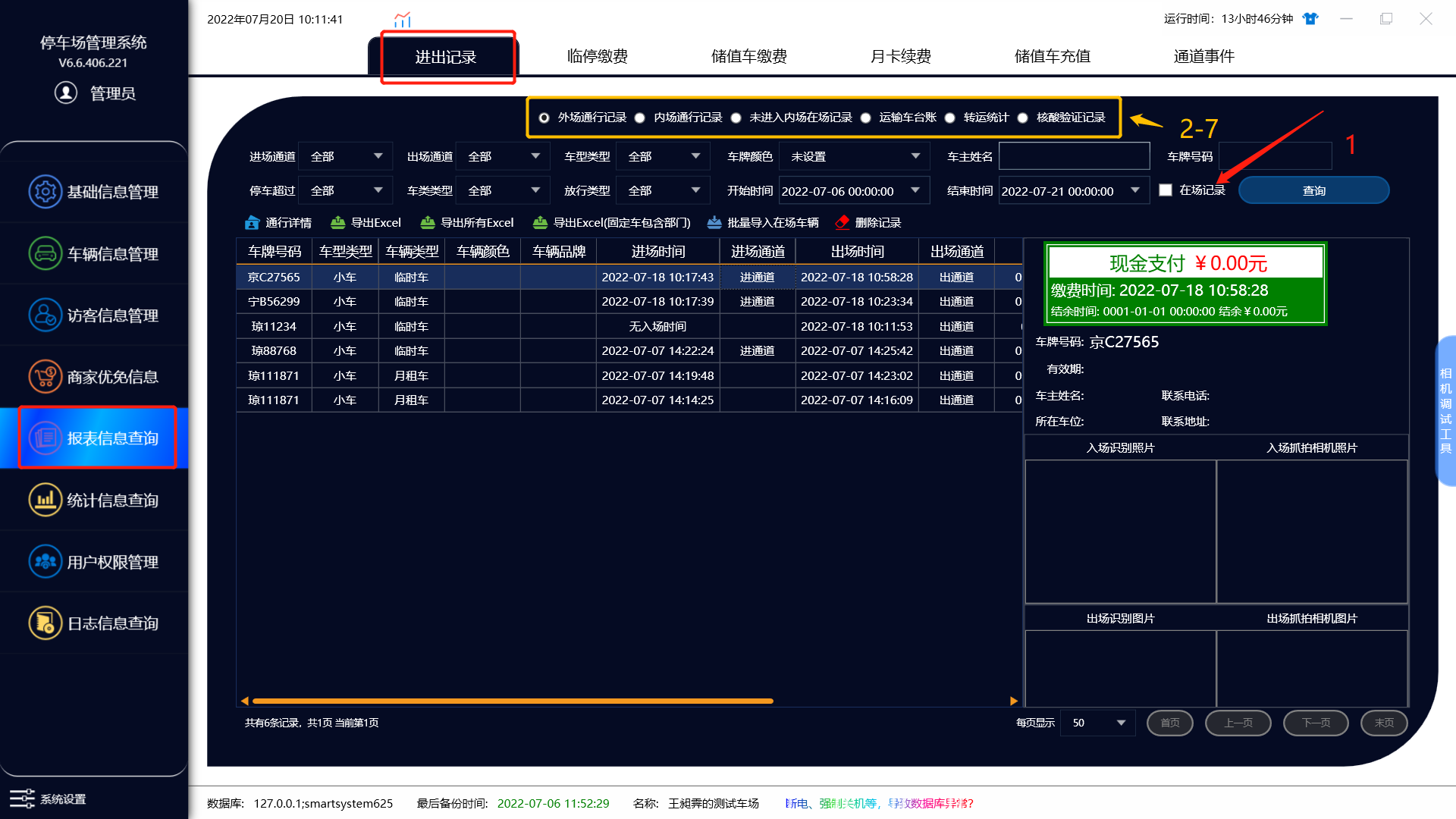
Task: Expand 车牌颜色 dropdown showing 未设置
Action: point(854,156)
